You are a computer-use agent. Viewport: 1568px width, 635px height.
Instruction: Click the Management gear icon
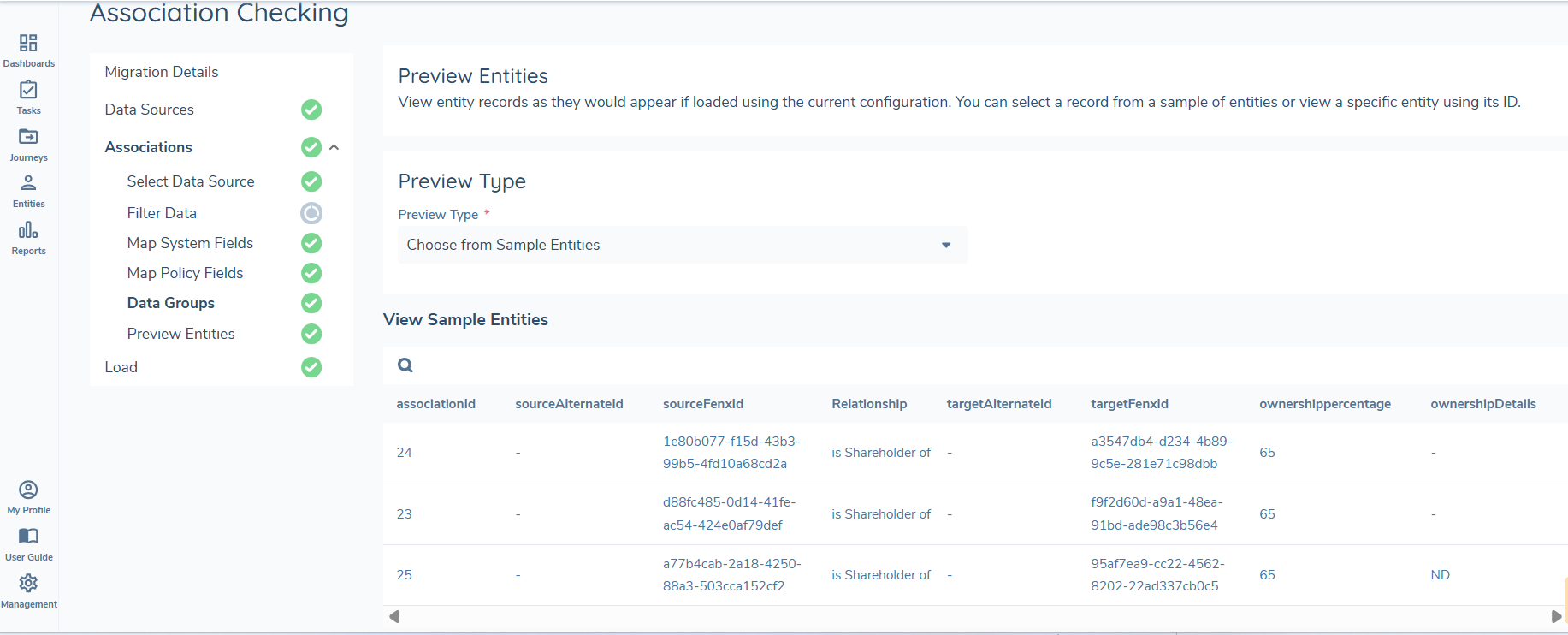coord(28,584)
